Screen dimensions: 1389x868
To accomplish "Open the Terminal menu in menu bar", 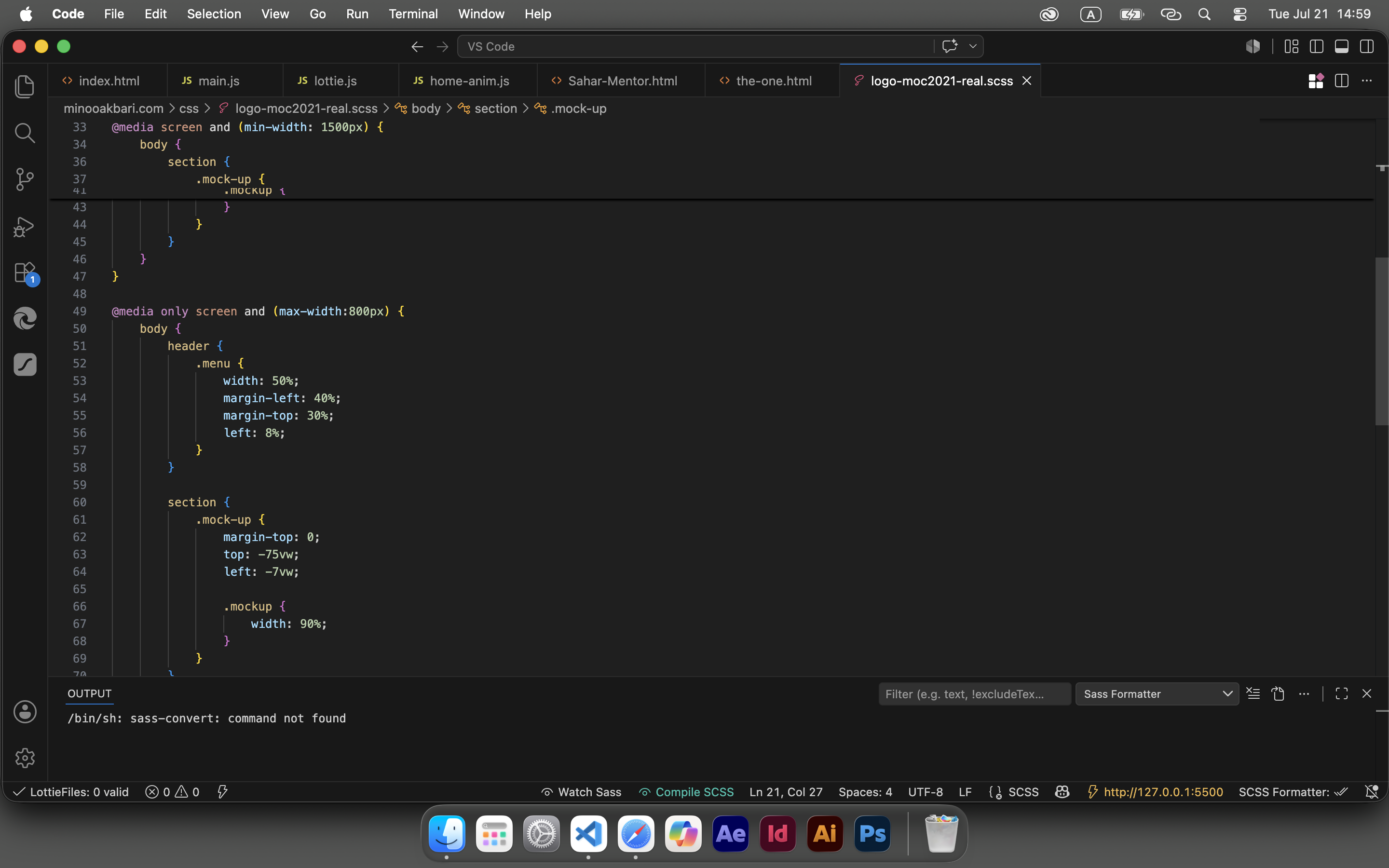I will pos(413,14).
